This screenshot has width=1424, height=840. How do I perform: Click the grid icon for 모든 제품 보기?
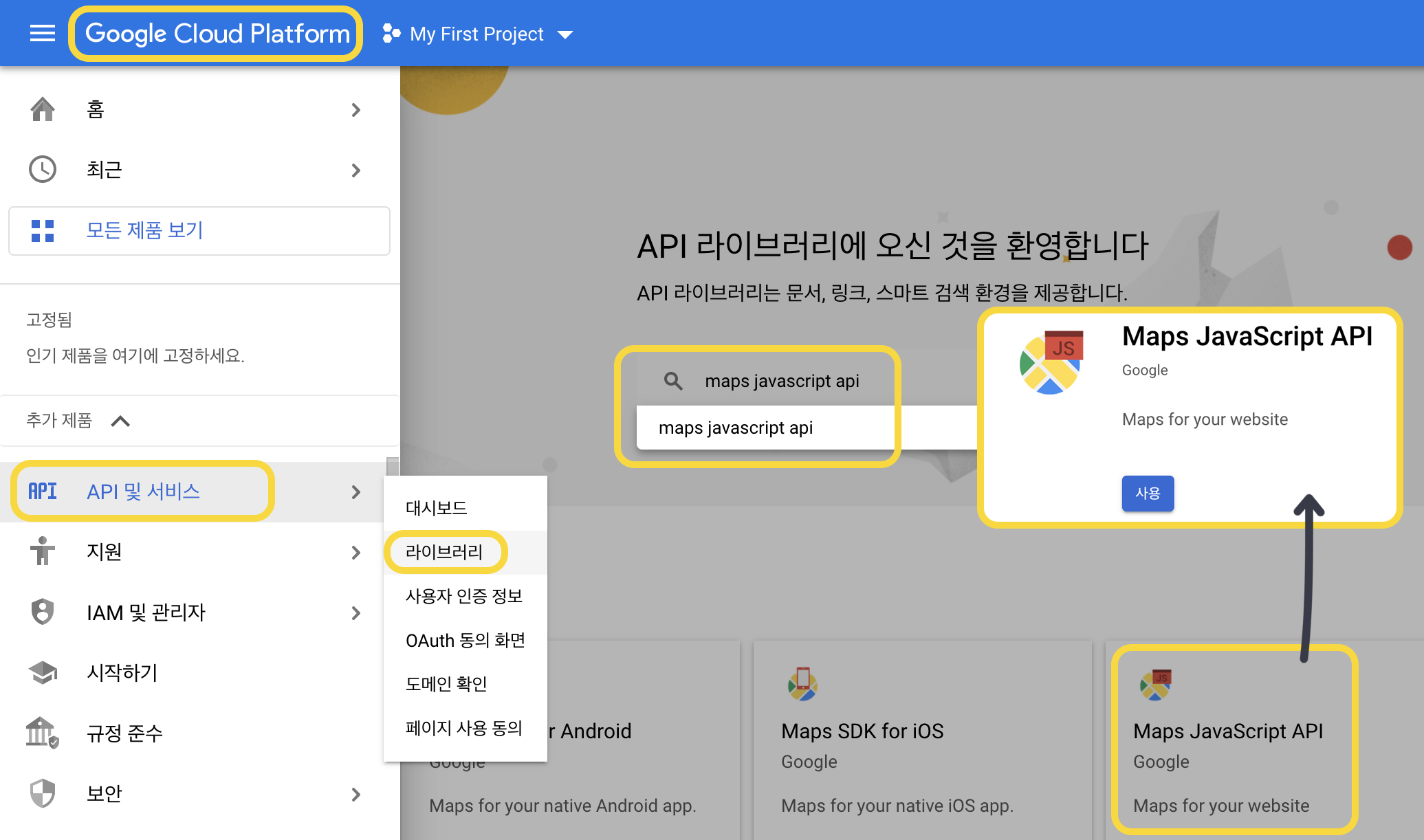tap(43, 231)
